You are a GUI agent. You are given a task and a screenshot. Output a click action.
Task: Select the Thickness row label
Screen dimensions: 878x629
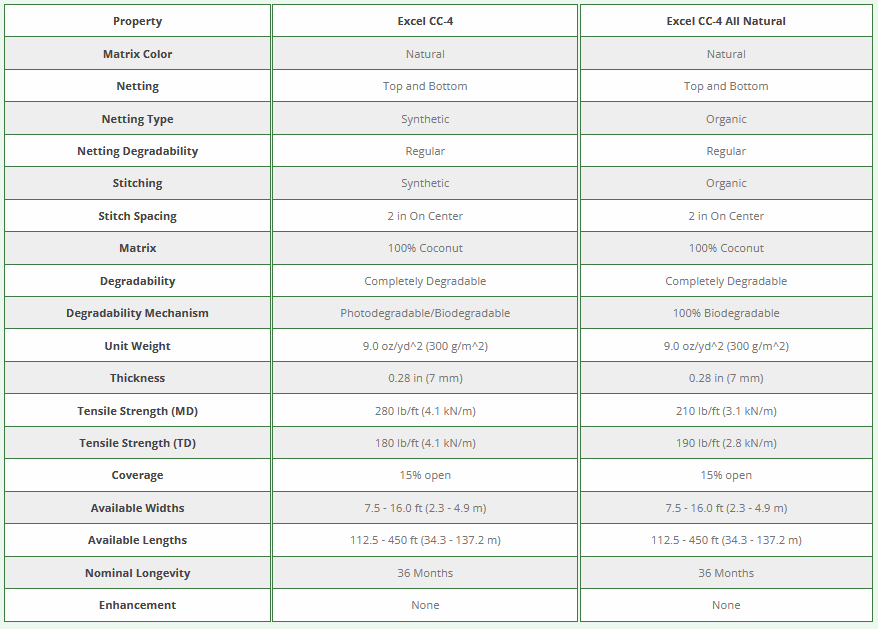click(137, 378)
